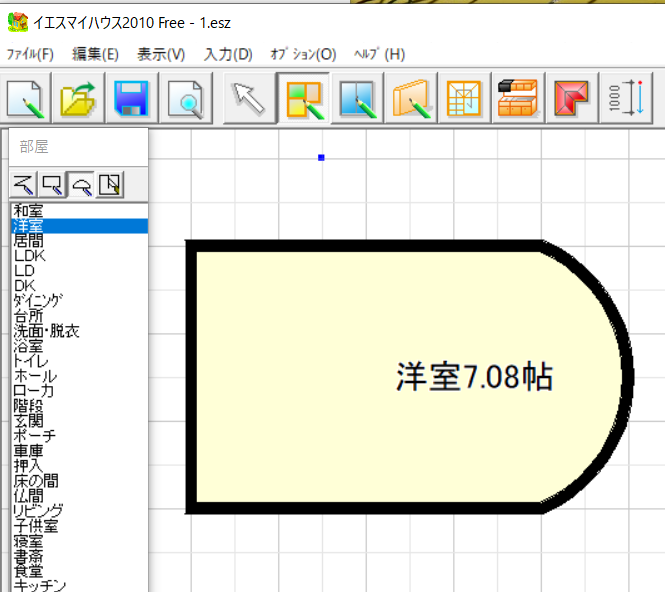
Task: Select 台所 in the room list
Action: point(79,316)
